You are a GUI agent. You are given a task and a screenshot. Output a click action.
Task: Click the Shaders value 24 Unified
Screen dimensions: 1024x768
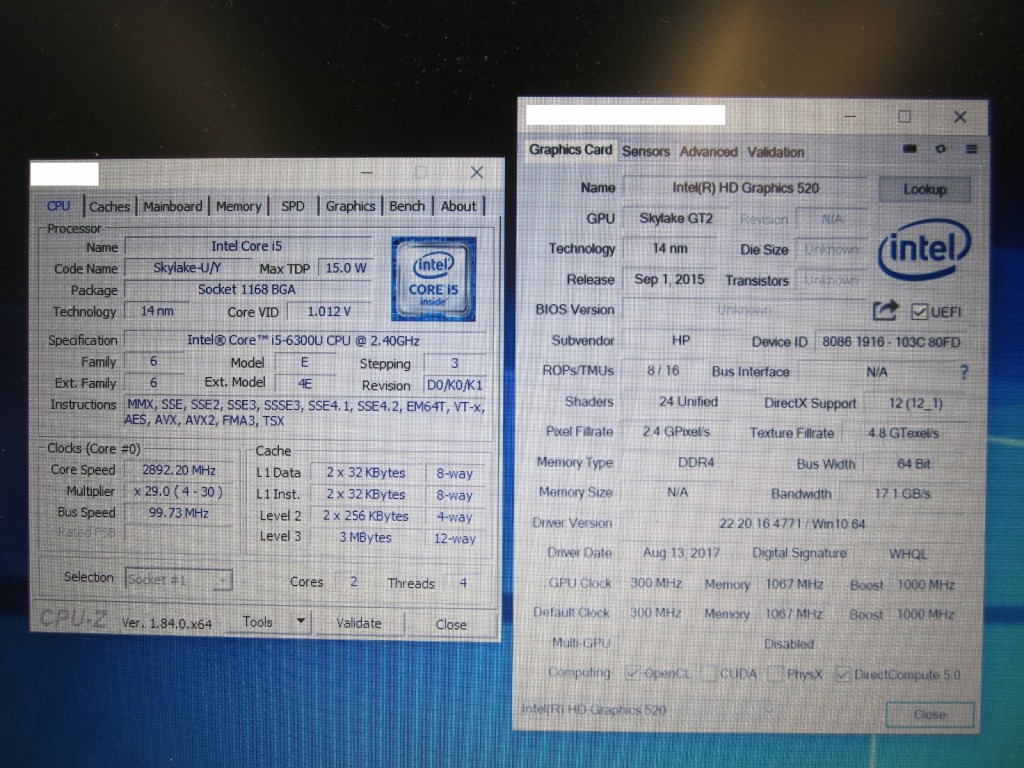[x=688, y=402]
